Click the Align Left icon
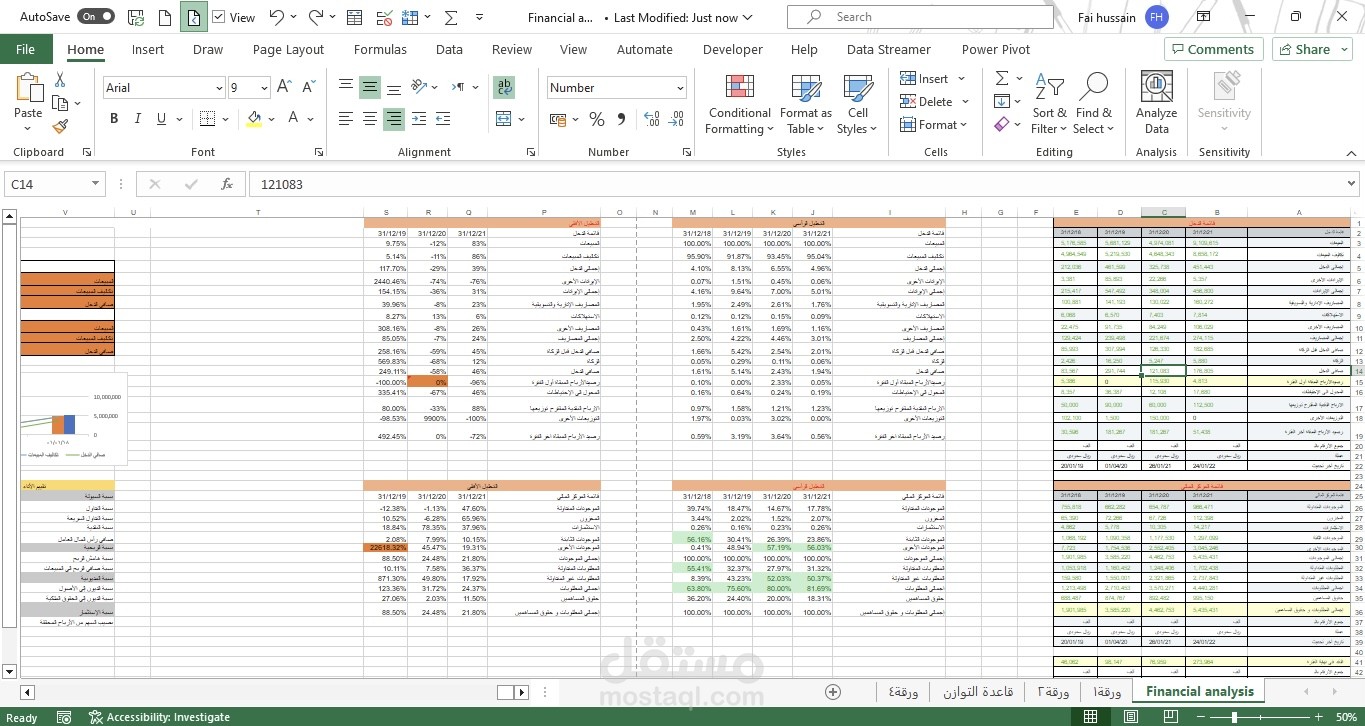Screen dimensions: 1365x726 [346, 119]
